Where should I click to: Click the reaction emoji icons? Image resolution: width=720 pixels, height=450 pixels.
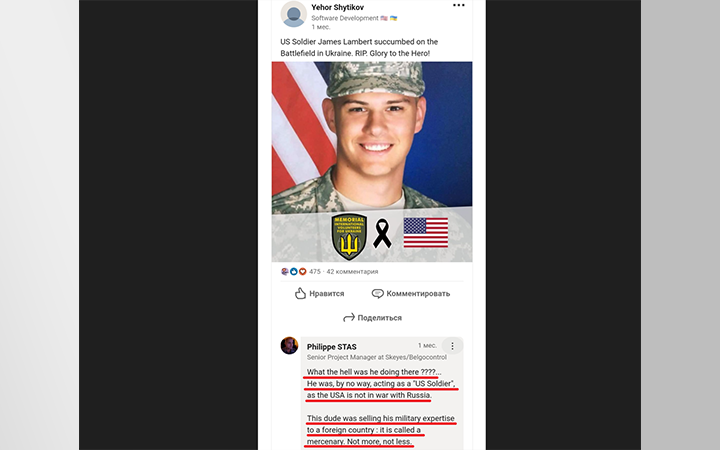click(x=293, y=271)
